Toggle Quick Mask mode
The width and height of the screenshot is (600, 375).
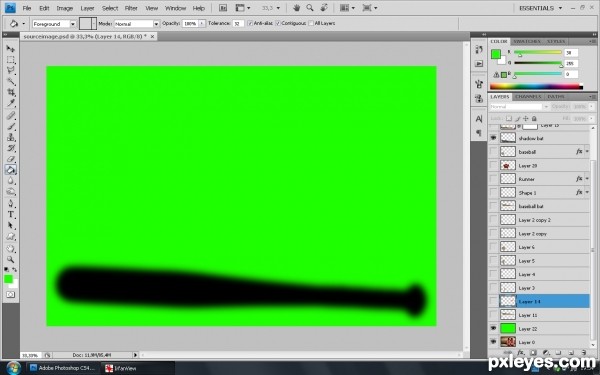10,295
